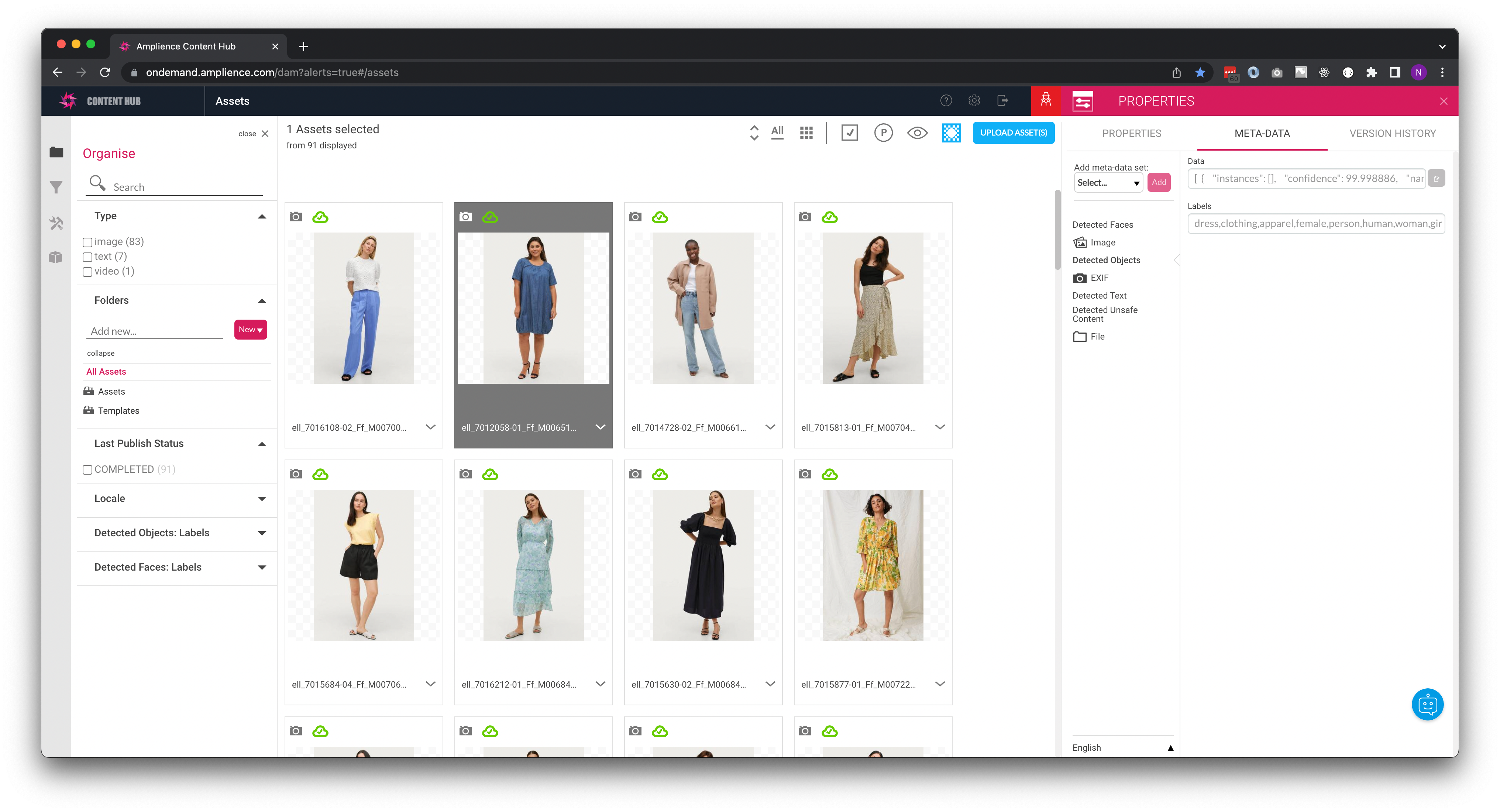The height and width of the screenshot is (812, 1500).
Task: Click the 3D cube icon in the sidebar
Action: [56, 257]
